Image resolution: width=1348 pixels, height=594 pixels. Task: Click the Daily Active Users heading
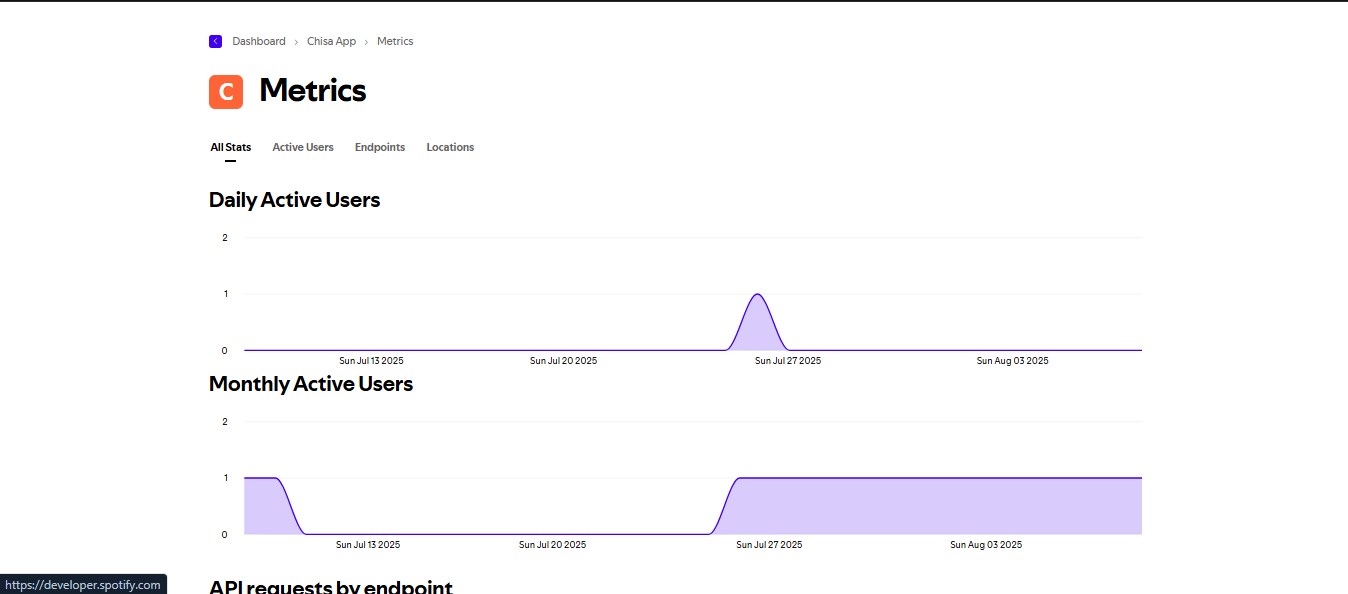point(294,200)
